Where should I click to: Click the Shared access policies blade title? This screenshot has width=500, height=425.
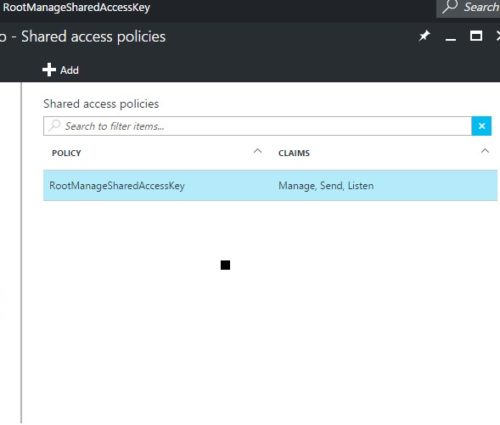click(x=93, y=36)
